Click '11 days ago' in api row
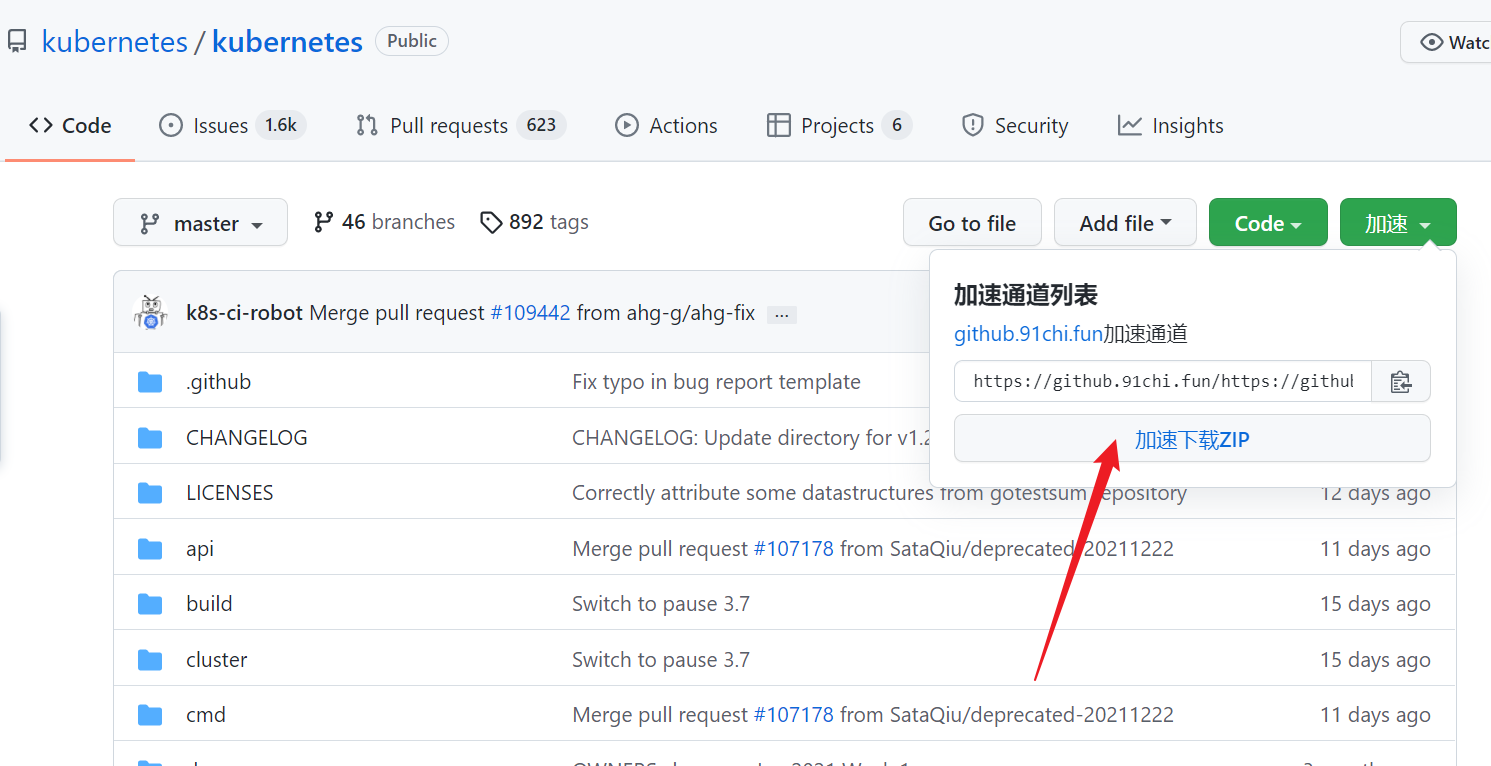The image size is (1491, 766). click(1375, 549)
